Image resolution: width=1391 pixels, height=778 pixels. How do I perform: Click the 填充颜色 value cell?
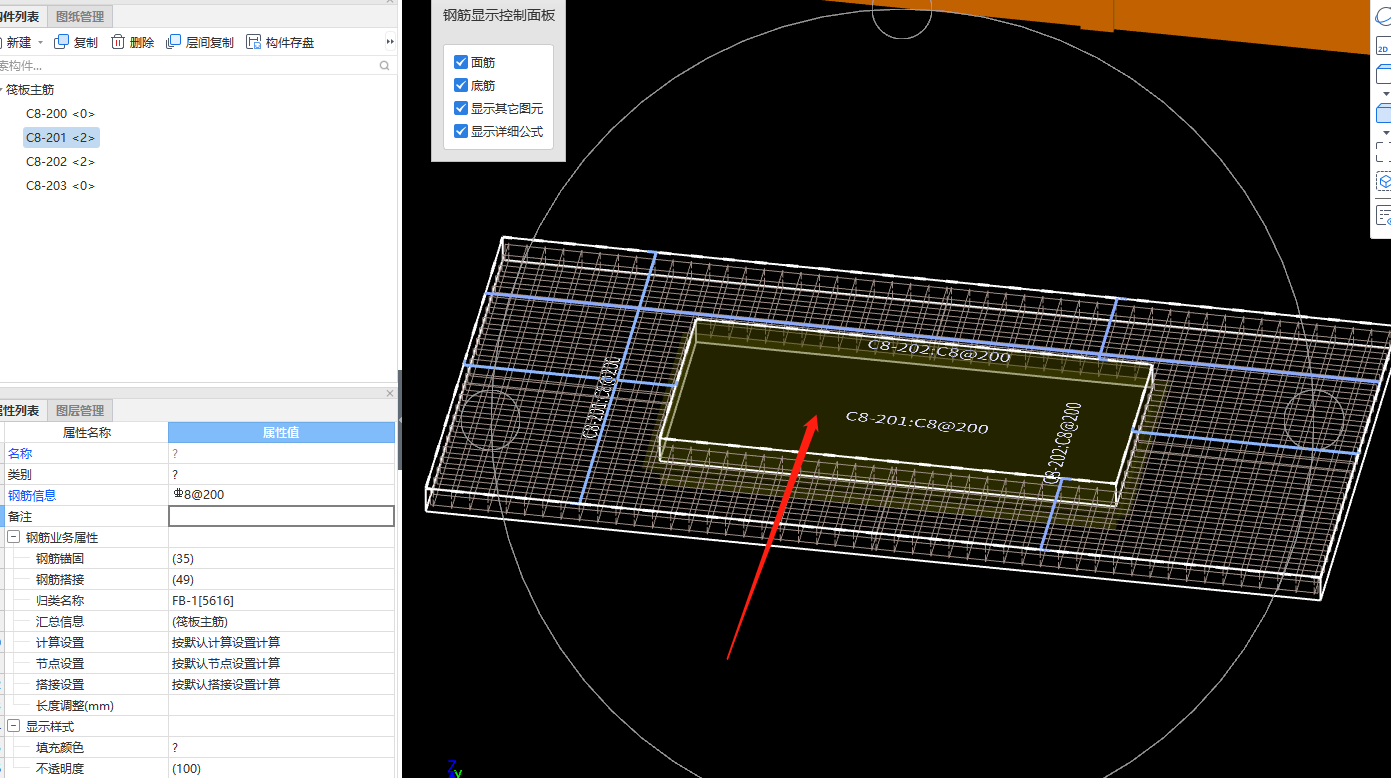coord(281,747)
